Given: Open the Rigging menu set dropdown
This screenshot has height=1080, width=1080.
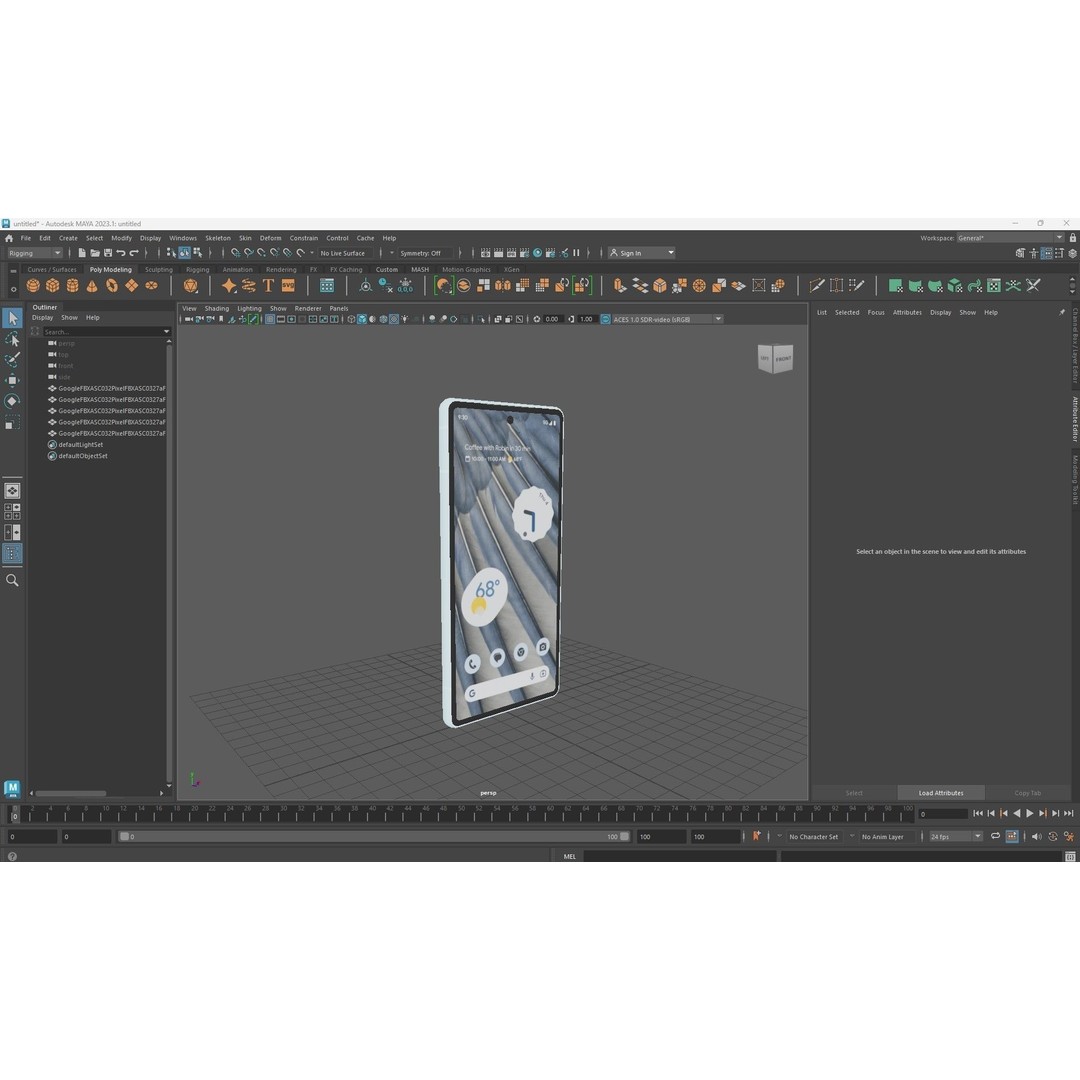Looking at the screenshot, I should tap(34, 253).
